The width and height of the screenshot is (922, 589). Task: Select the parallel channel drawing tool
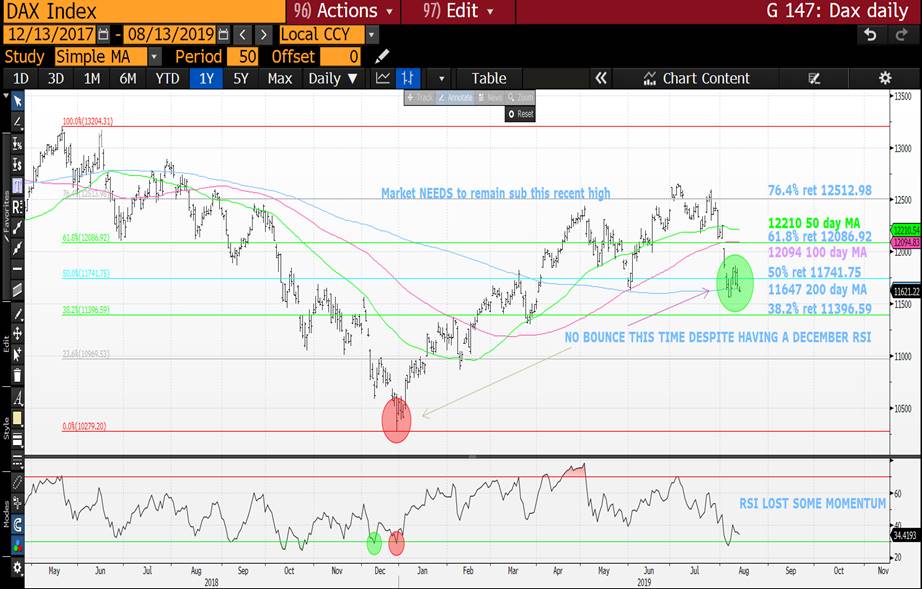pos(18,290)
